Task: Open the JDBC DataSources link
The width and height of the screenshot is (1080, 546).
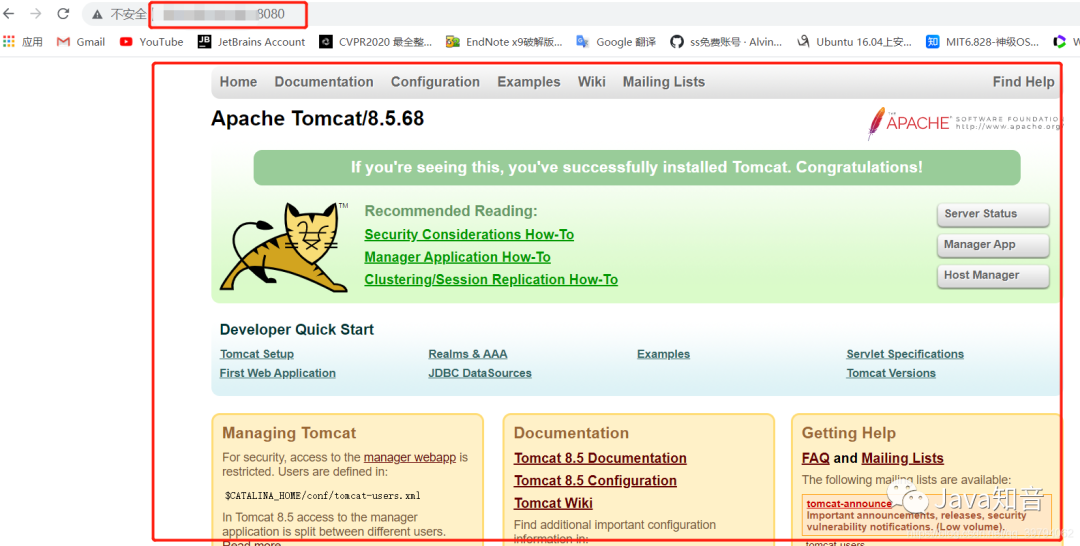Action: coord(480,373)
